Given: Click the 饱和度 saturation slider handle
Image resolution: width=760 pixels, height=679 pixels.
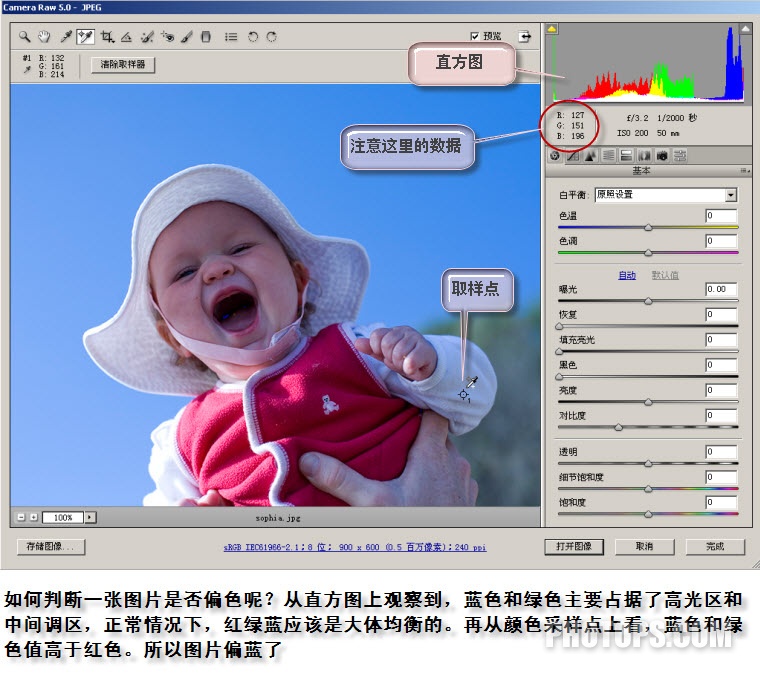Looking at the screenshot, I should (648, 514).
